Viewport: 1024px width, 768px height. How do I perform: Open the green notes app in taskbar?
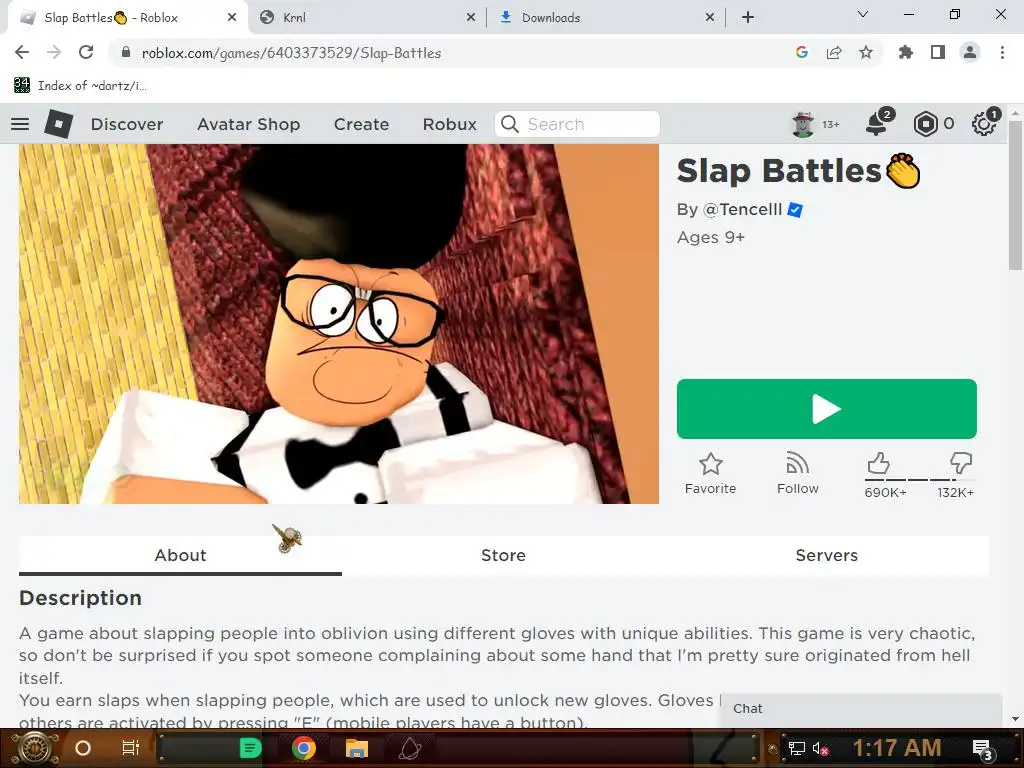[250, 748]
